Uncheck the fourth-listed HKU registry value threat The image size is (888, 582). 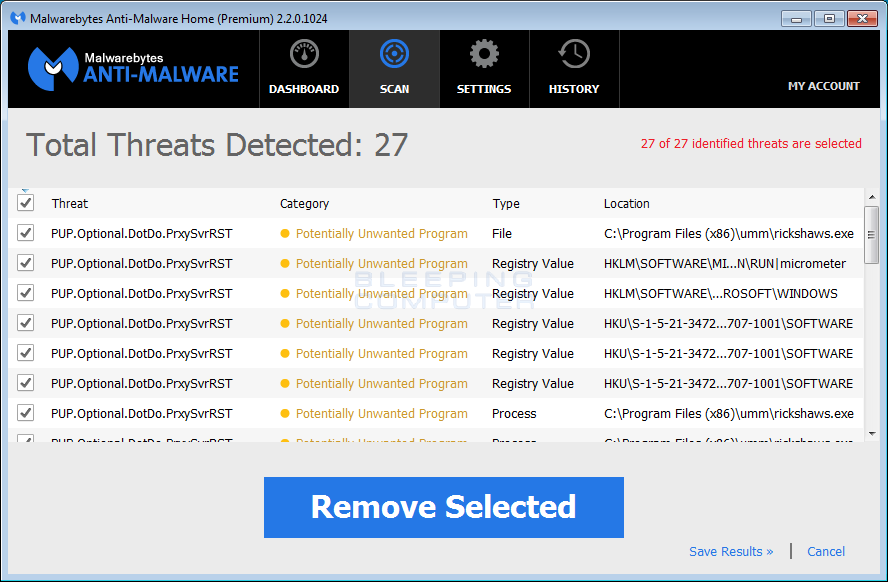(x=25, y=323)
